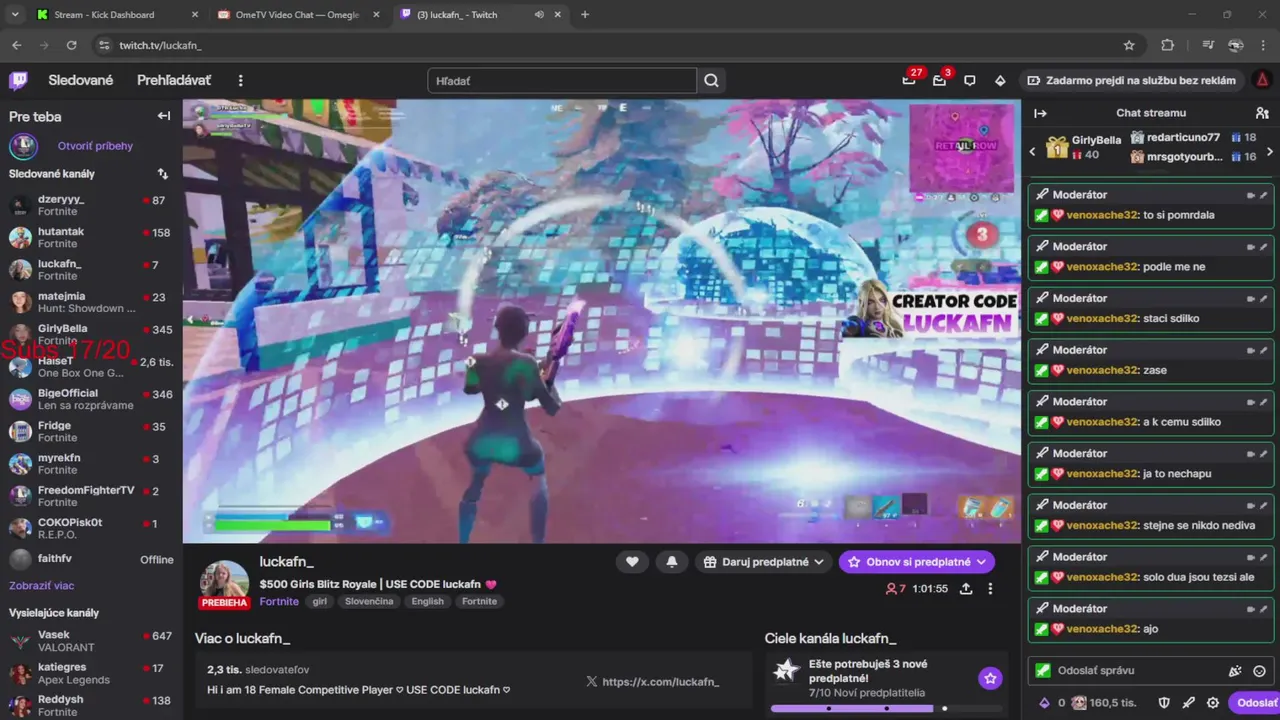Show previous gift leaderboard entry

(x=1033, y=152)
